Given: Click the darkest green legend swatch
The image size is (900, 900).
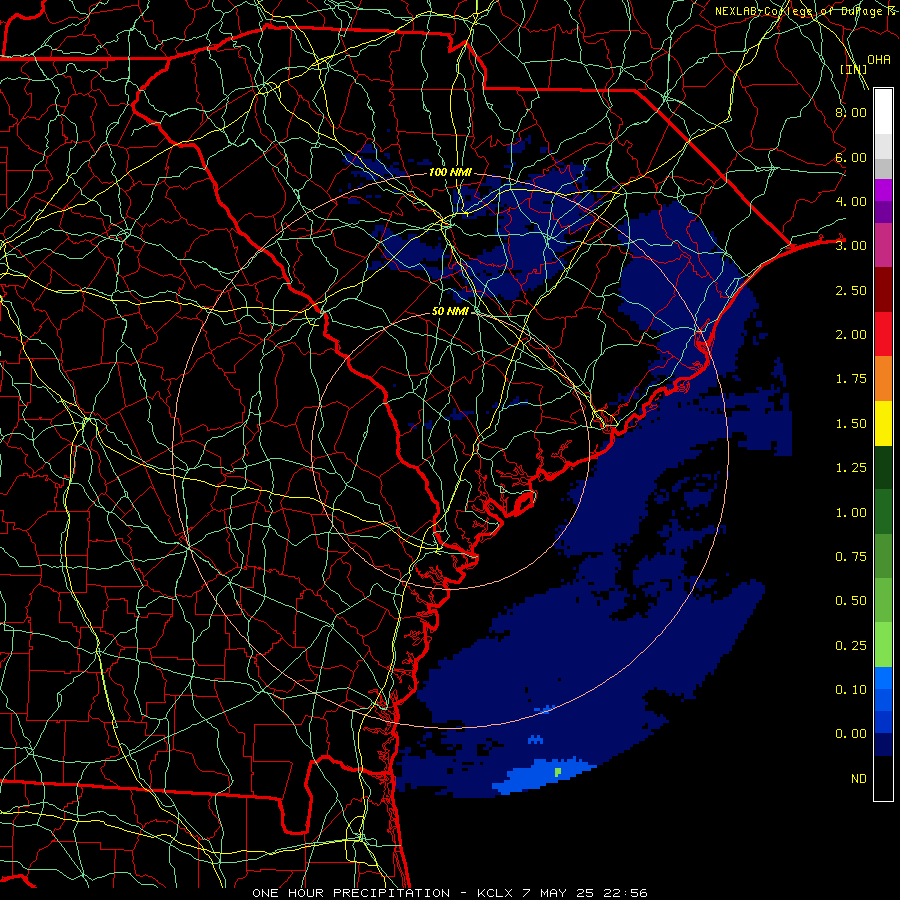Looking at the screenshot, I should (883, 467).
